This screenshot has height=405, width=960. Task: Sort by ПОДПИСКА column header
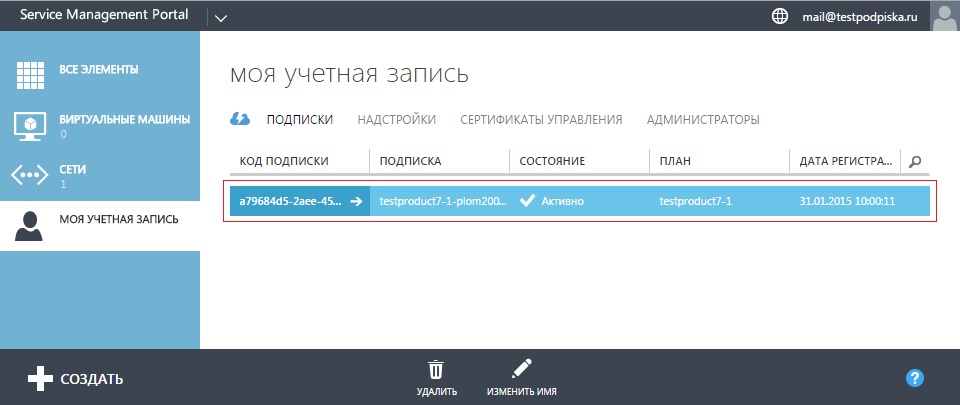tap(410, 161)
